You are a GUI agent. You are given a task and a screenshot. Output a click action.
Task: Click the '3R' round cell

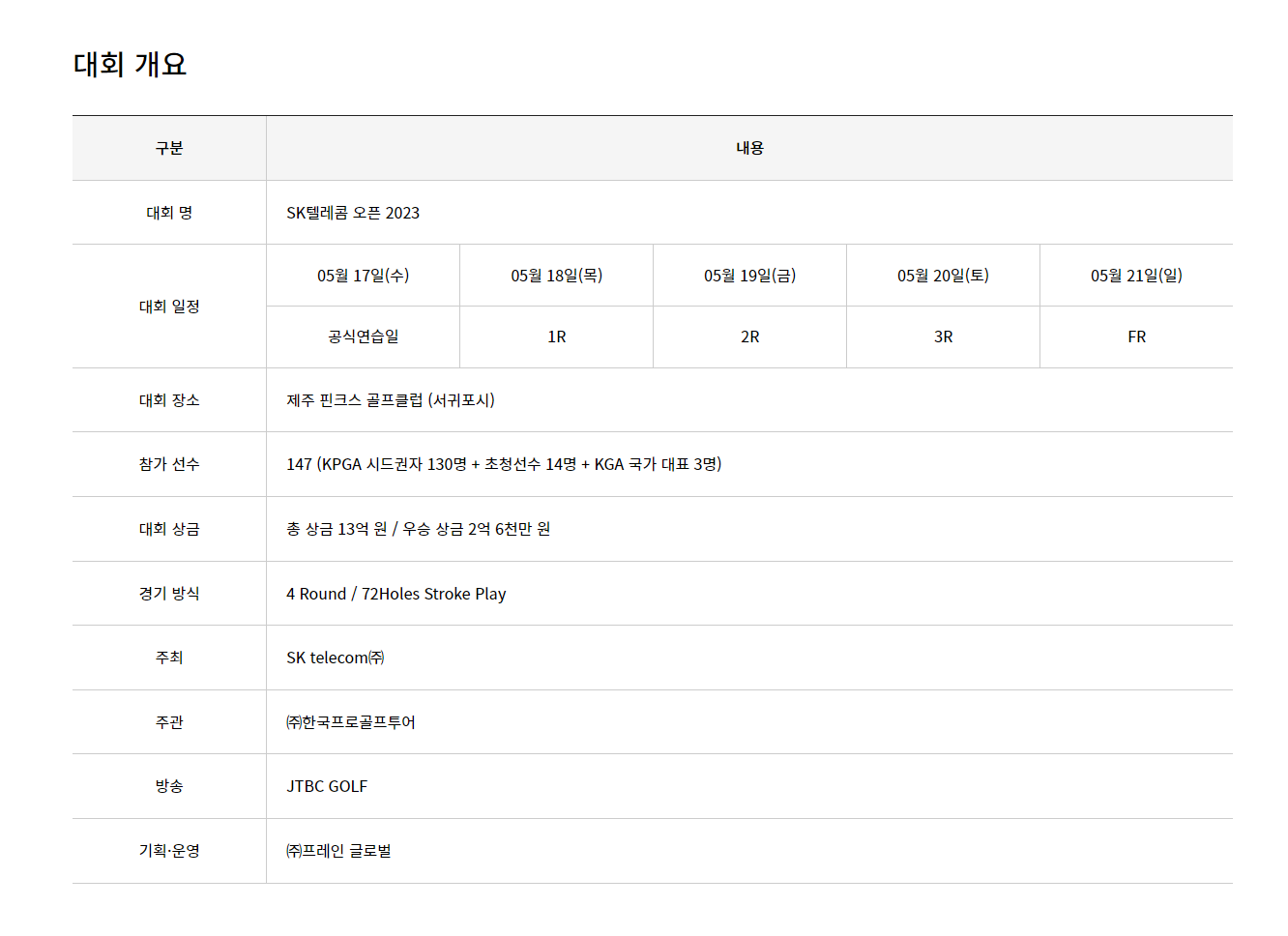pyautogui.click(x=944, y=336)
